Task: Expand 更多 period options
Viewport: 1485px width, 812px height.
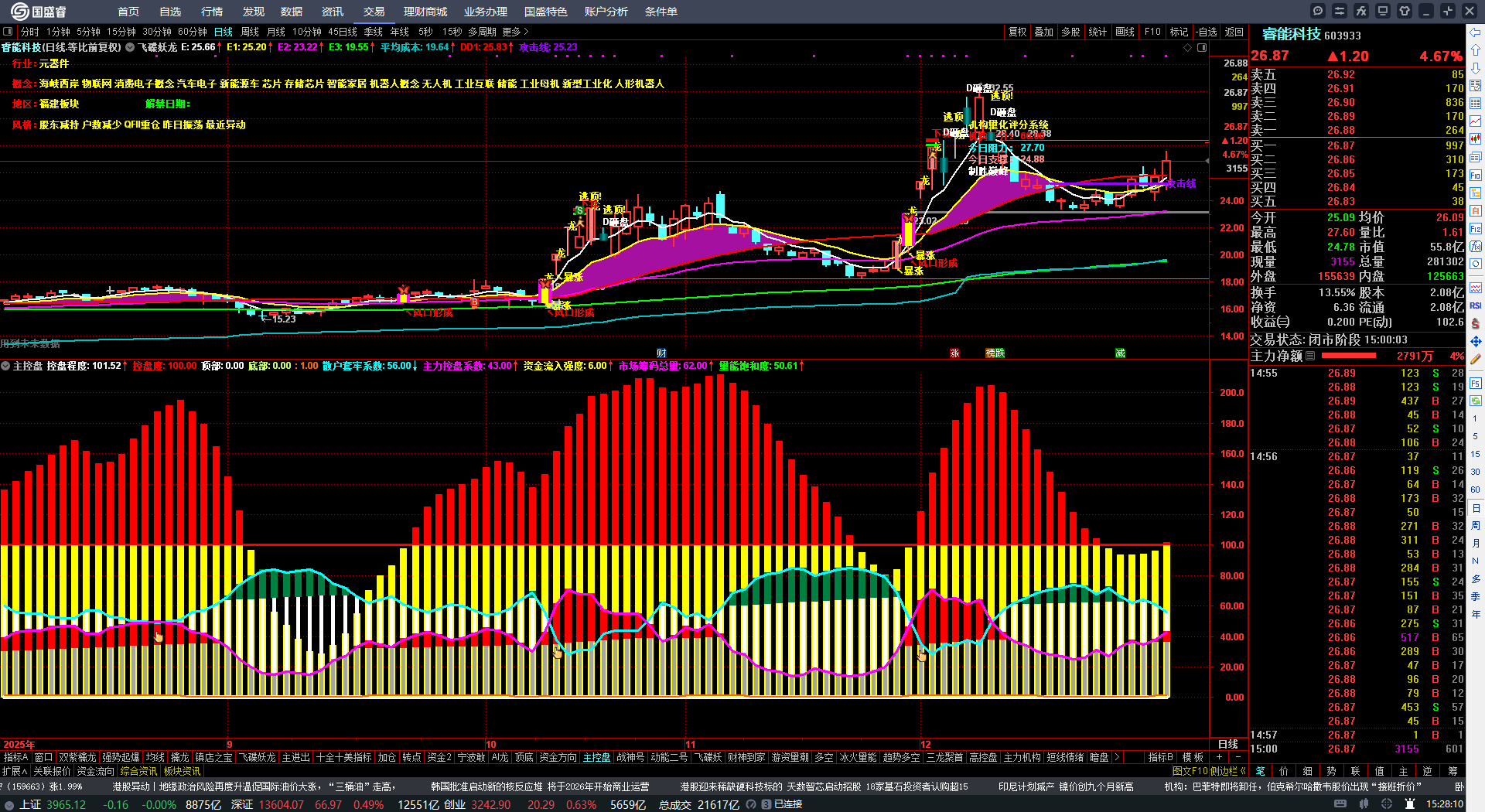Action: tap(515, 32)
